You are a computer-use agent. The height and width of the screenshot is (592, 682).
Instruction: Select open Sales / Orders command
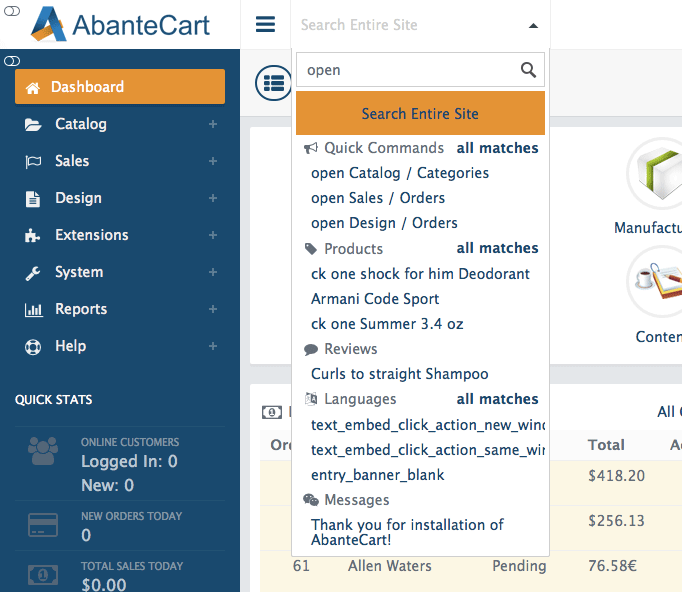pyautogui.click(x=378, y=198)
